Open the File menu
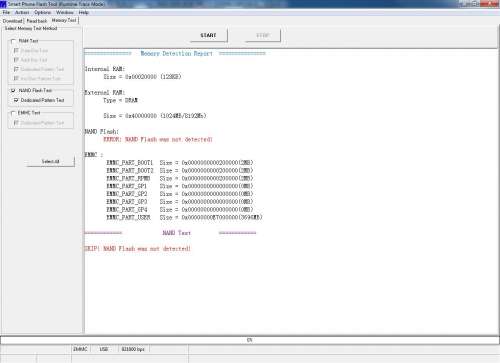This screenshot has height=363, width=500. click(x=6, y=13)
